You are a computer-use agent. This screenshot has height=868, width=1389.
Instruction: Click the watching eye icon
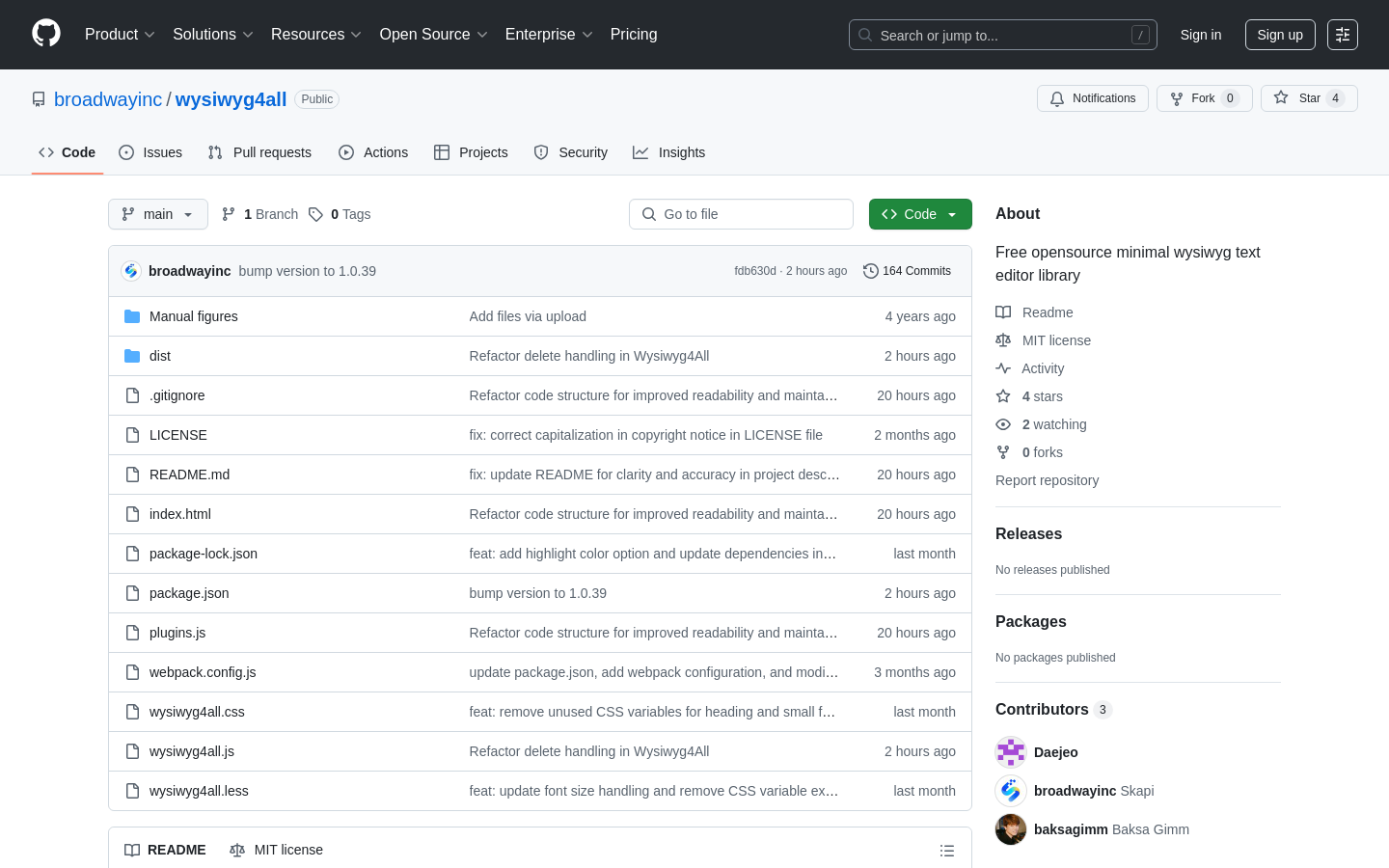tap(1003, 424)
